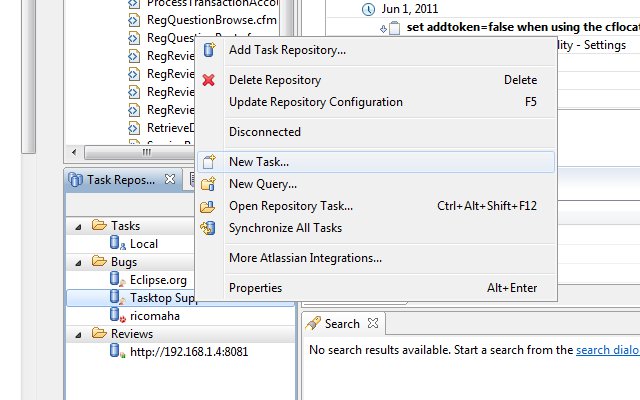Collapse the Tasks category
The height and width of the screenshot is (400, 640).
click(x=78, y=227)
